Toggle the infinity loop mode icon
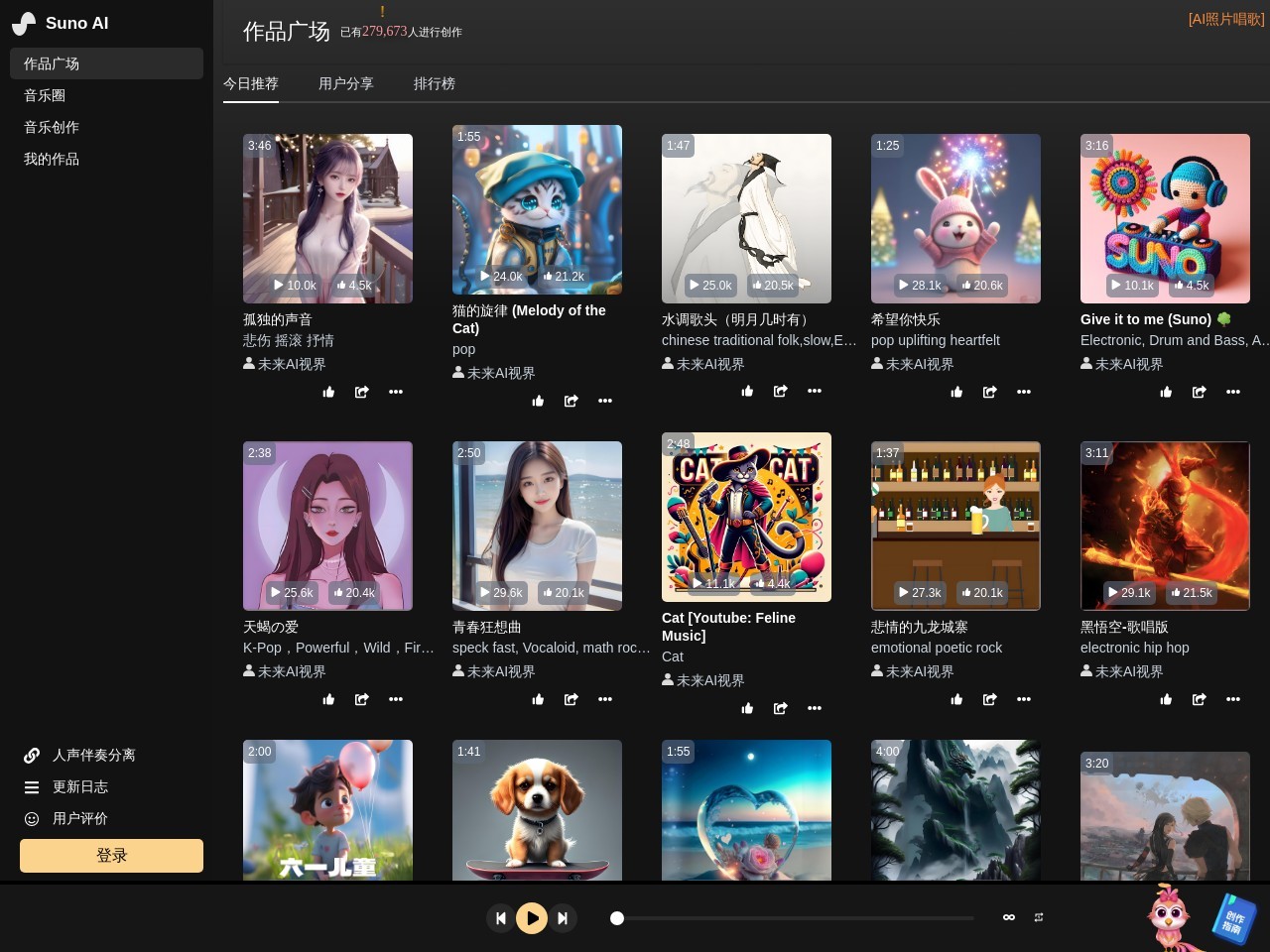The width and height of the screenshot is (1270, 952). pyautogui.click(x=1009, y=917)
